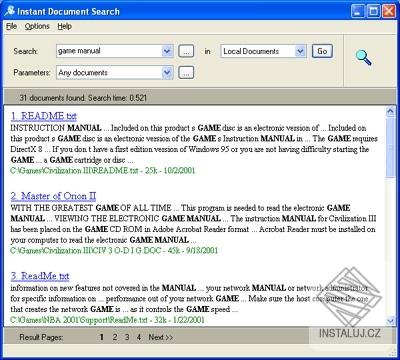Go to result page 3
Viewport: 400px width, 360px height.
127,337
